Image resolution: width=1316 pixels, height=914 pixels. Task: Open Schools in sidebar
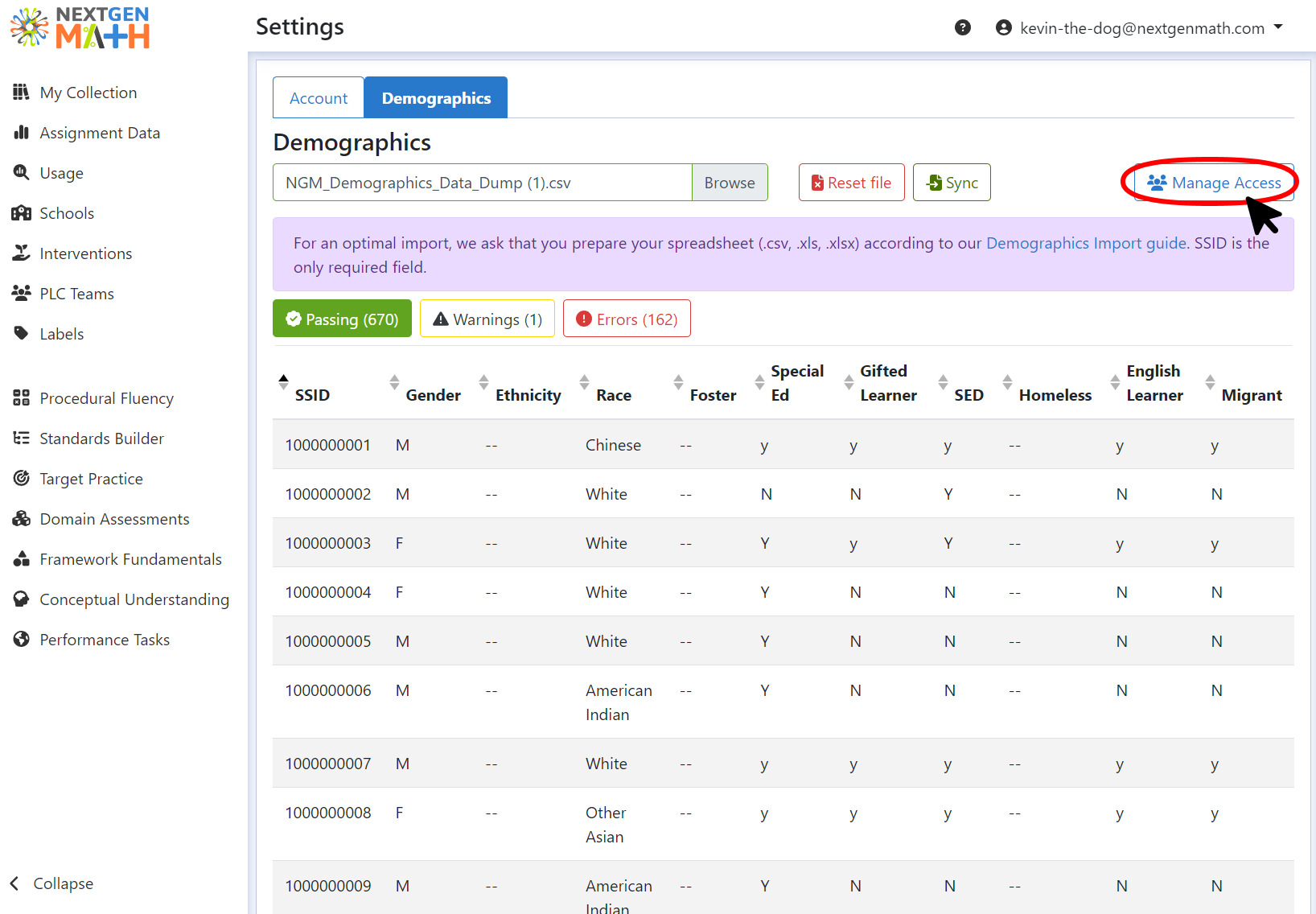click(x=67, y=213)
